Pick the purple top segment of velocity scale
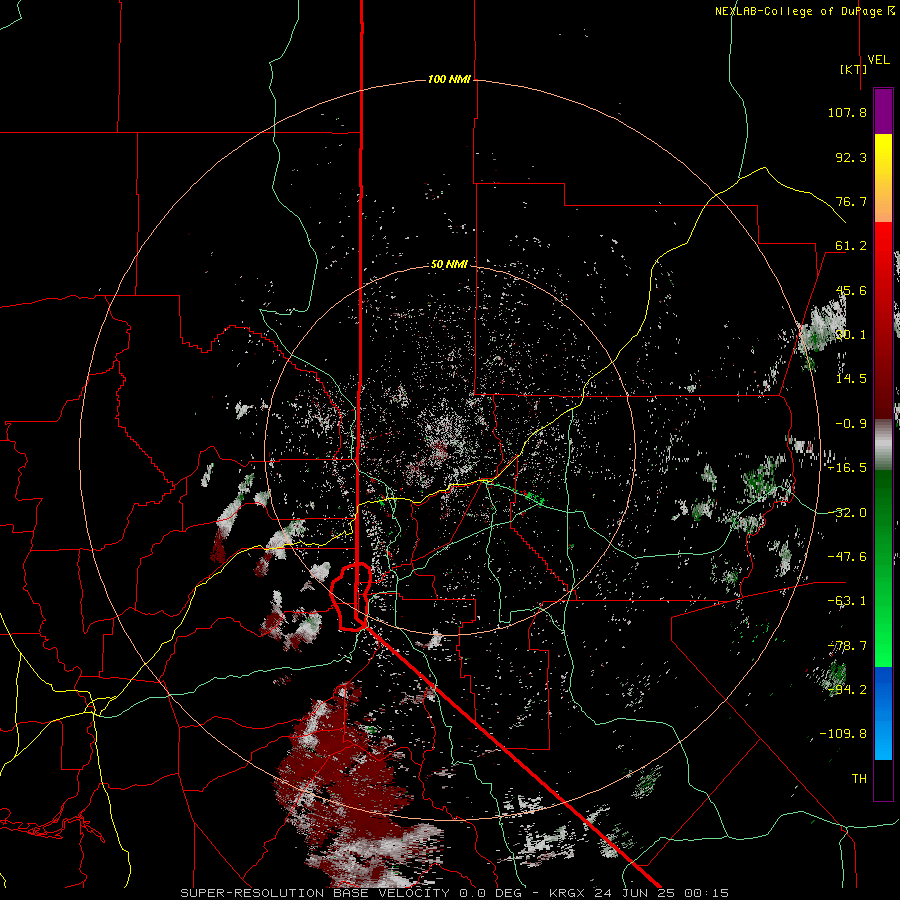Screen dimensions: 900x900 point(883,111)
